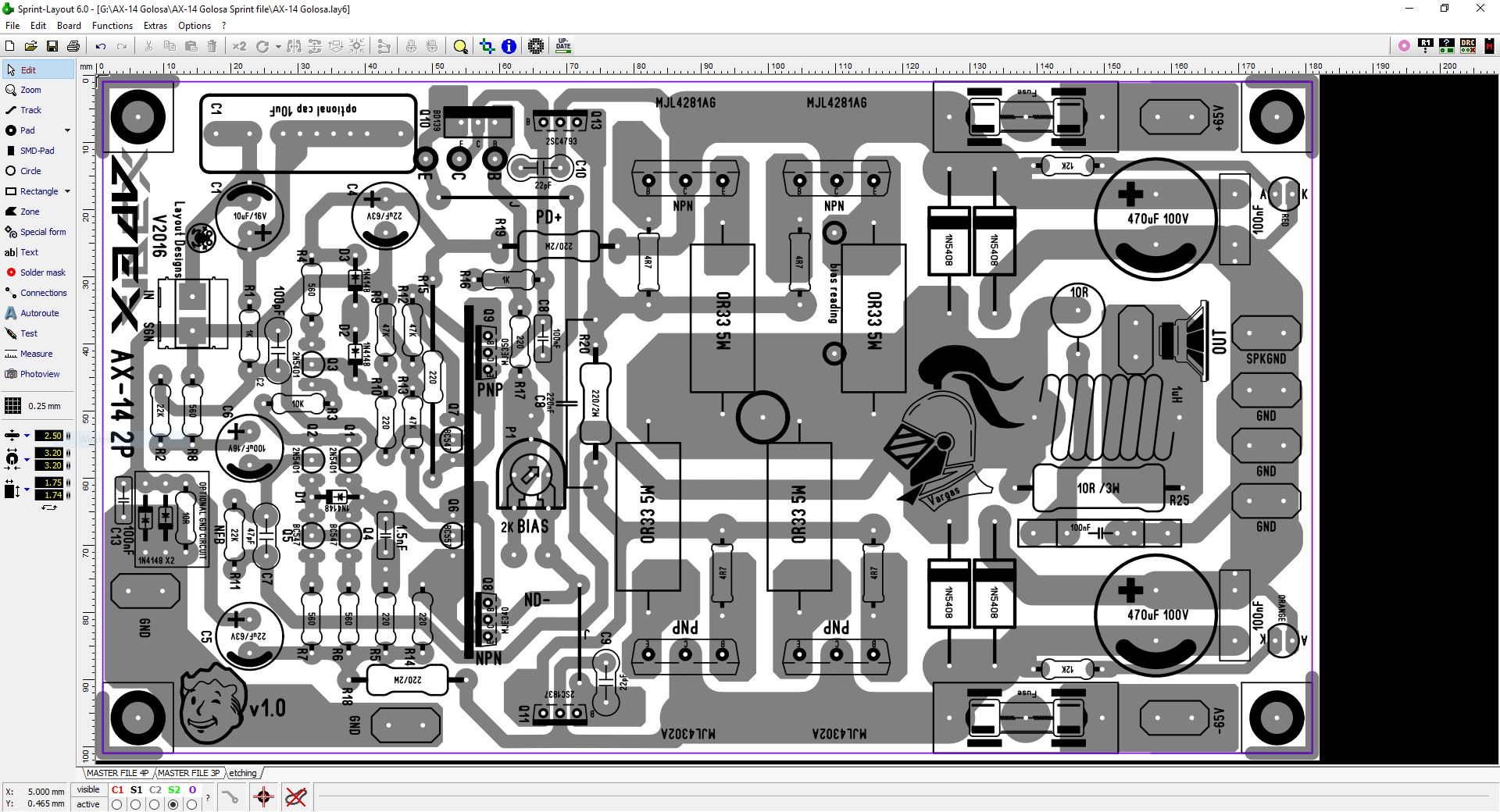This screenshot has height=812, width=1500.
Task: Open the track width presets dropdown
Action: [27, 436]
